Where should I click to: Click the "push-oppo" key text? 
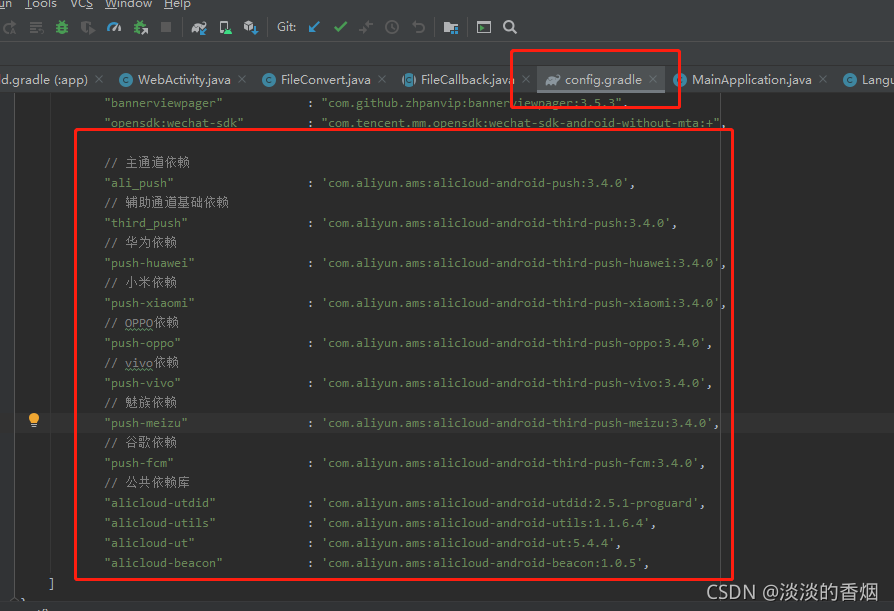click(x=143, y=343)
